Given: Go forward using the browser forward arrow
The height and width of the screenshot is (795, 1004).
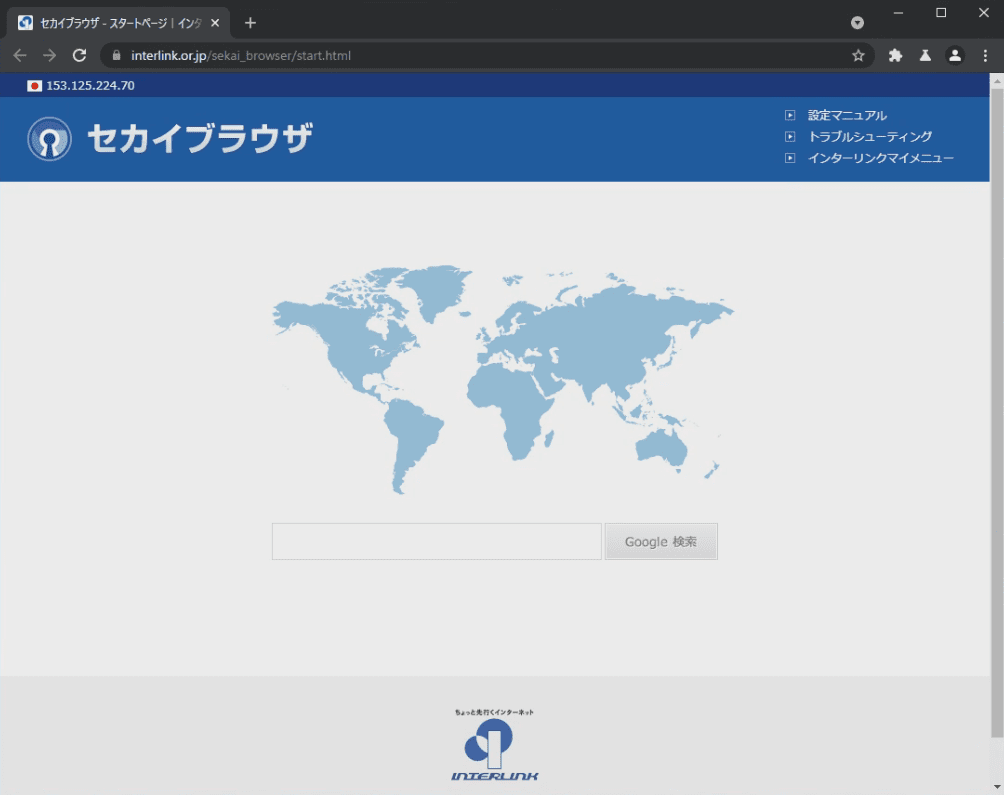Looking at the screenshot, I should point(49,56).
